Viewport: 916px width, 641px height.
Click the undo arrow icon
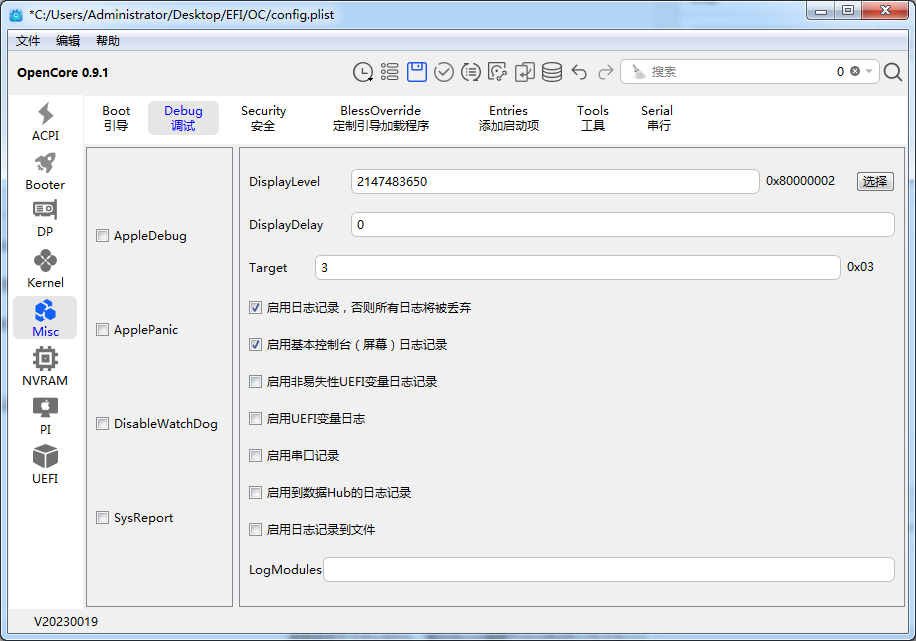coord(579,72)
